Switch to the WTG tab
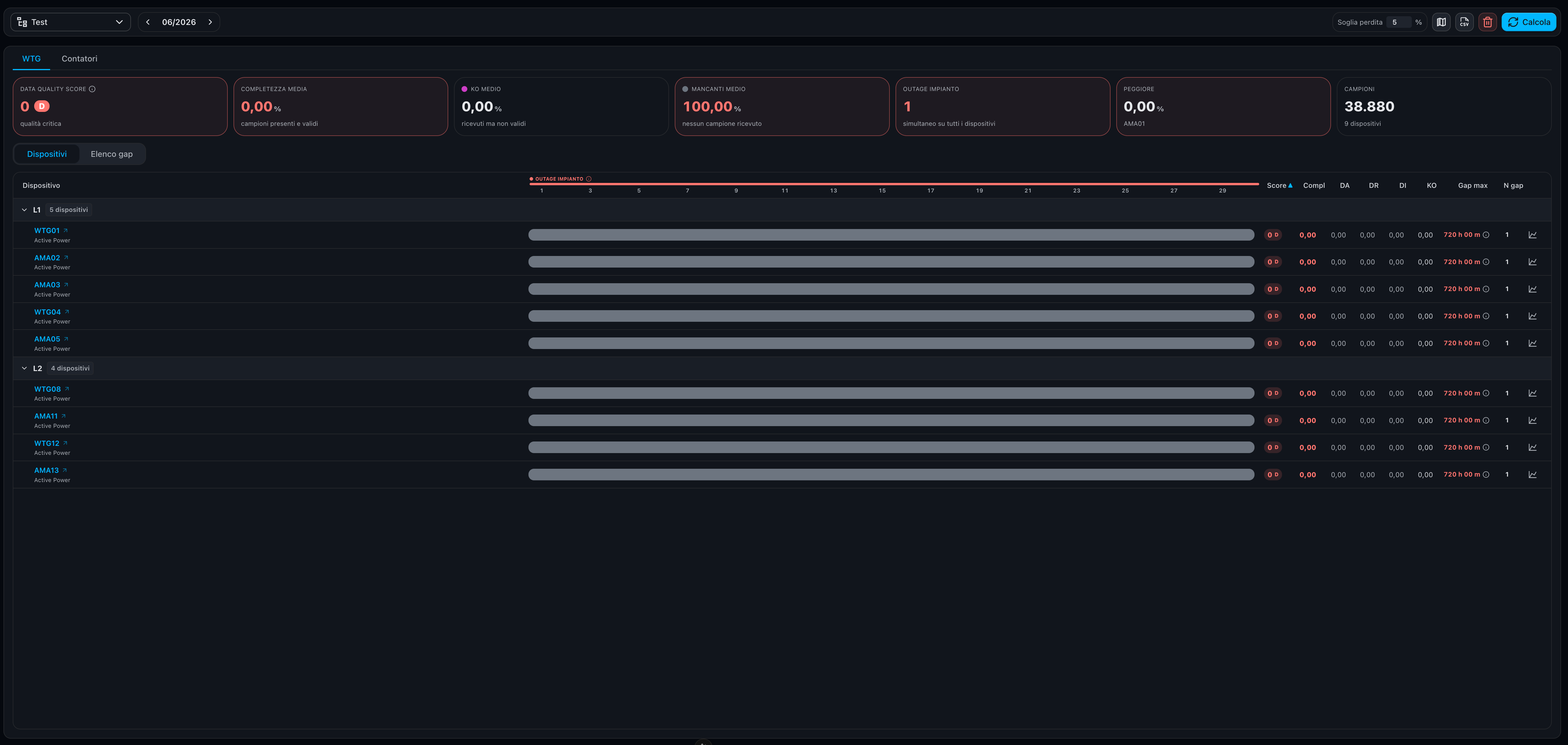Image resolution: width=1568 pixels, height=745 pixels. pyautogui.click(x=32, y=59)
